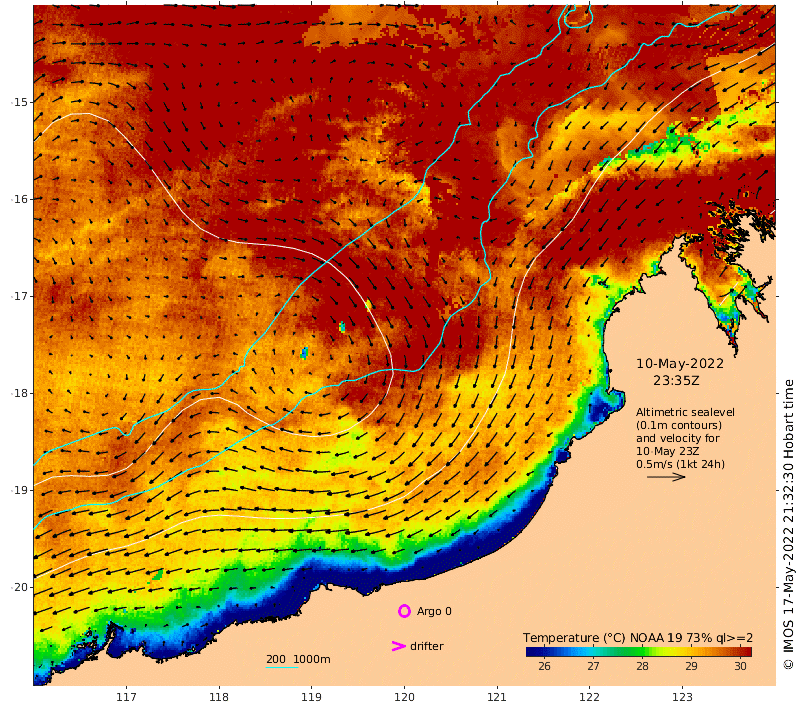Click the '0.5m/s (1kt 24h)' text
The image size is (800, 710).
tap(680, 464)
